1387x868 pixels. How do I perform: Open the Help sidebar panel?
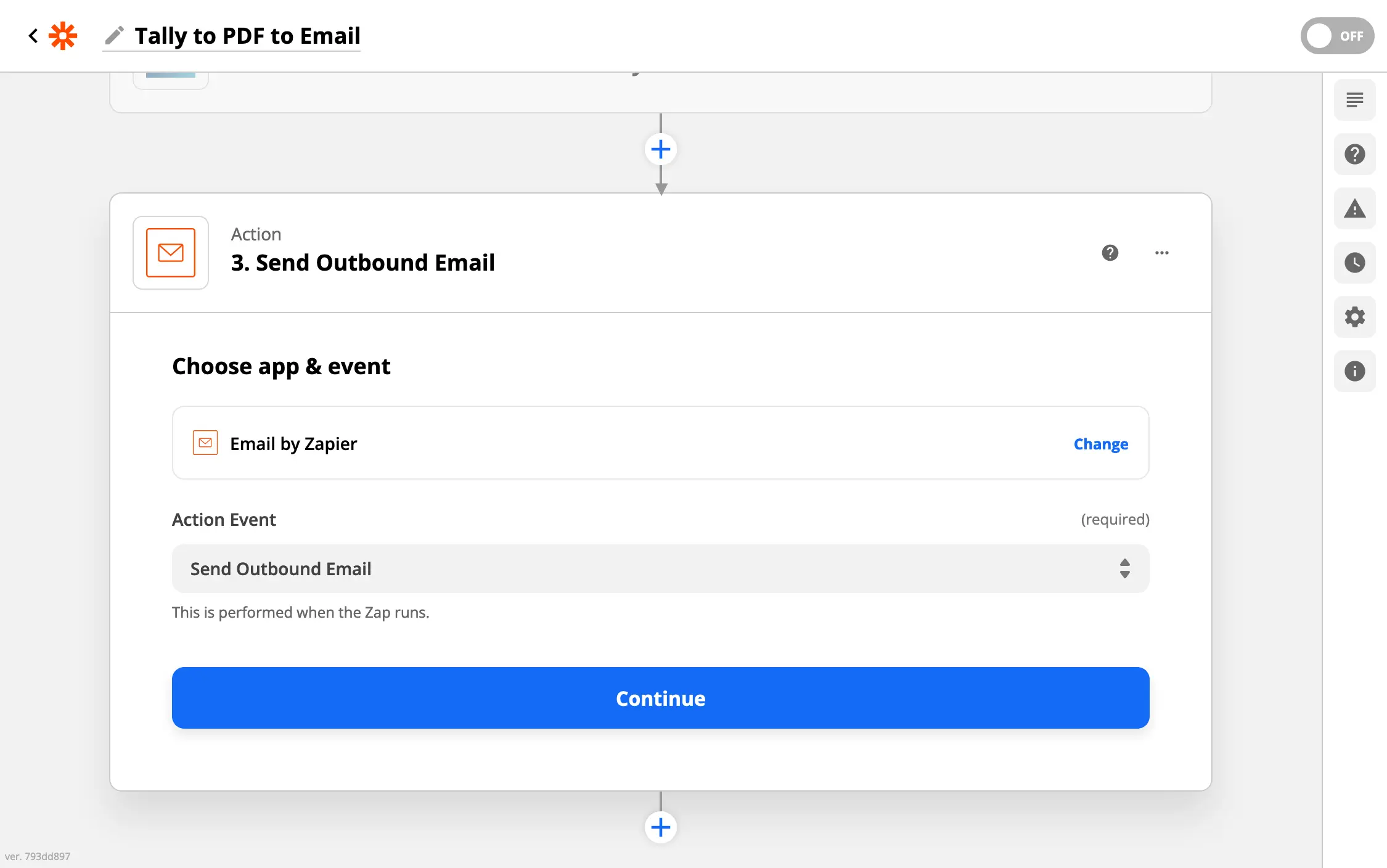tap(1354, 154)
